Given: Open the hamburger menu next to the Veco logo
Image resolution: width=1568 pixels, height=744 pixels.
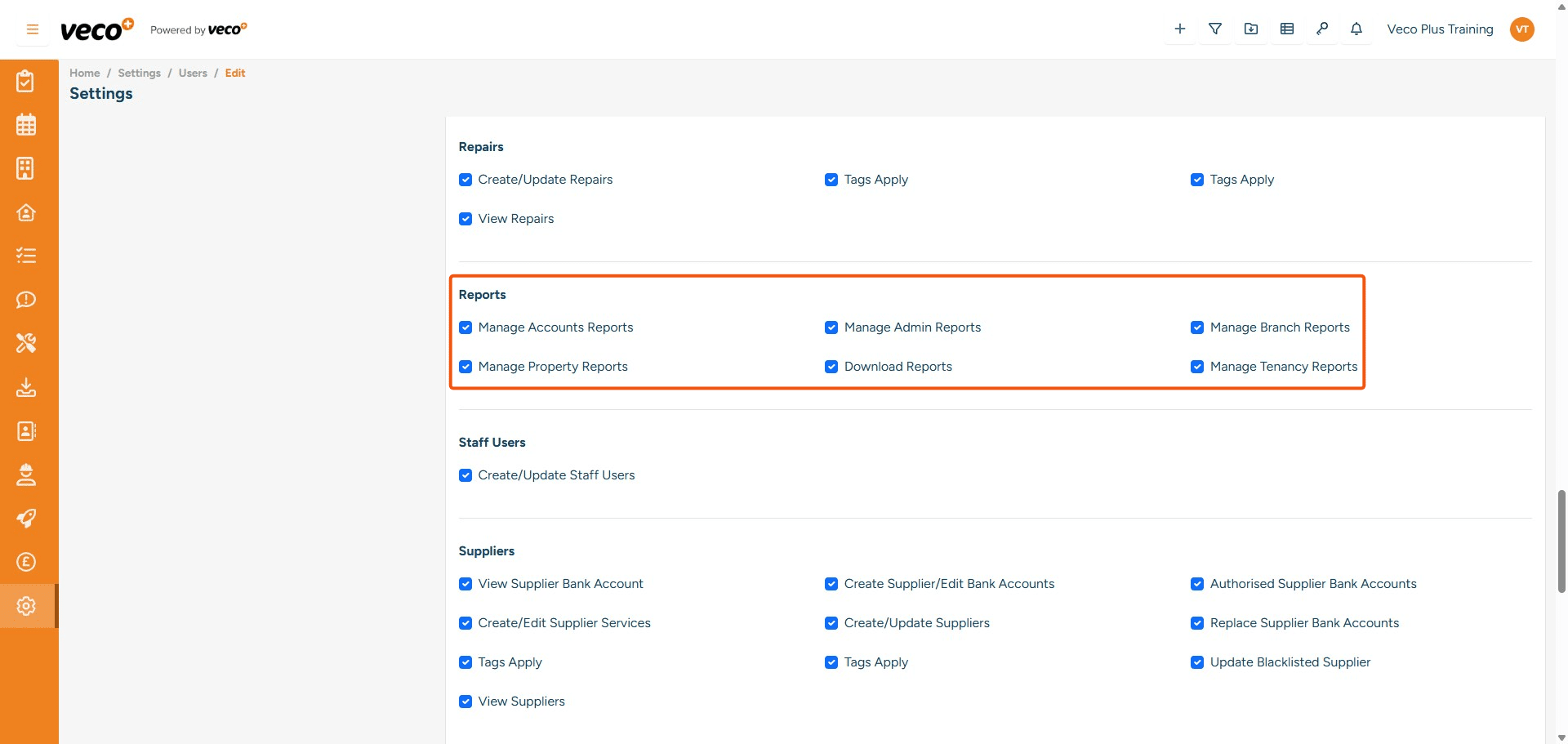Looking at the screenshot, I should (32, 29).
